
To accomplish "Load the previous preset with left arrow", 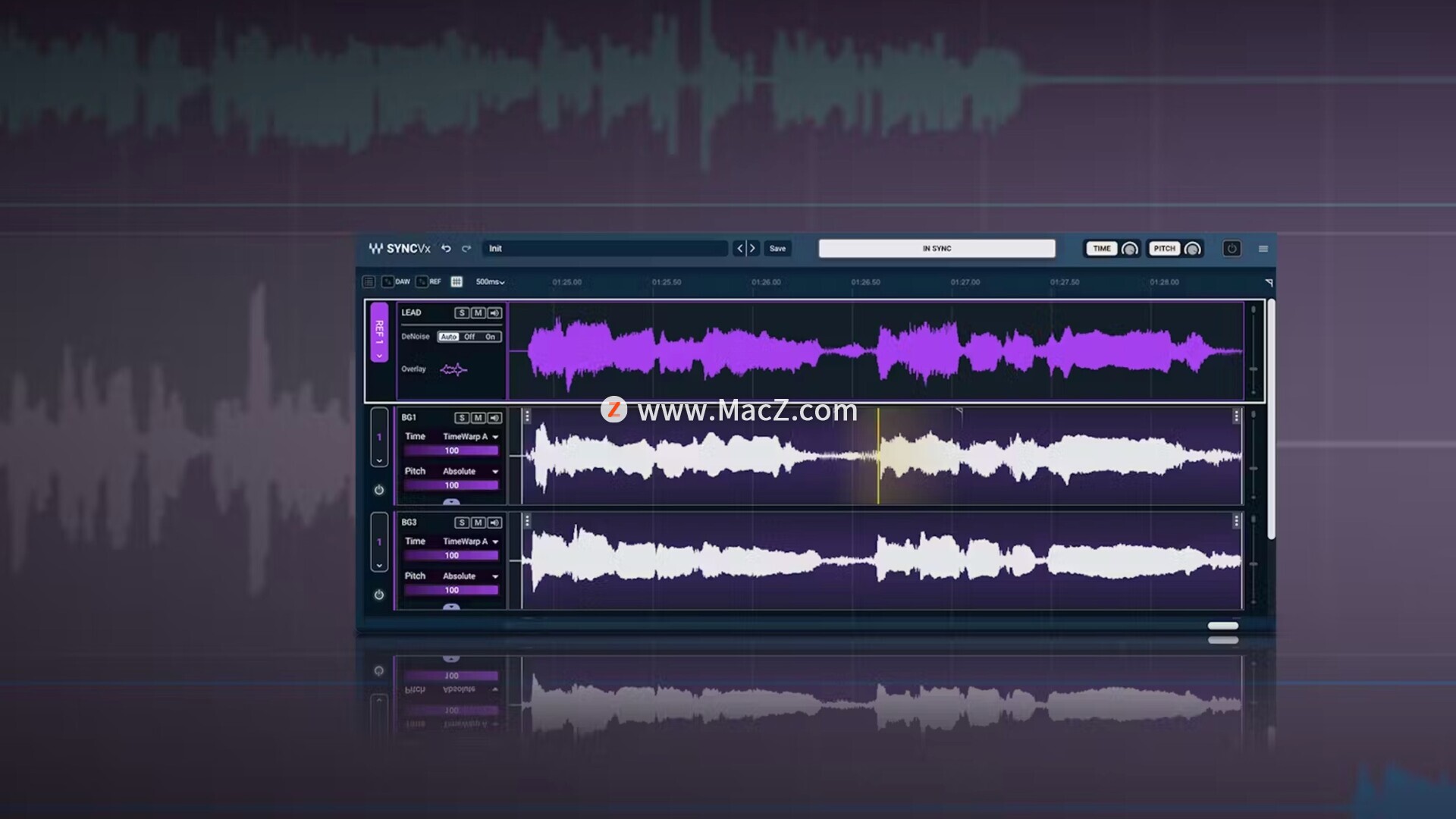I will (x=739, y=249).
